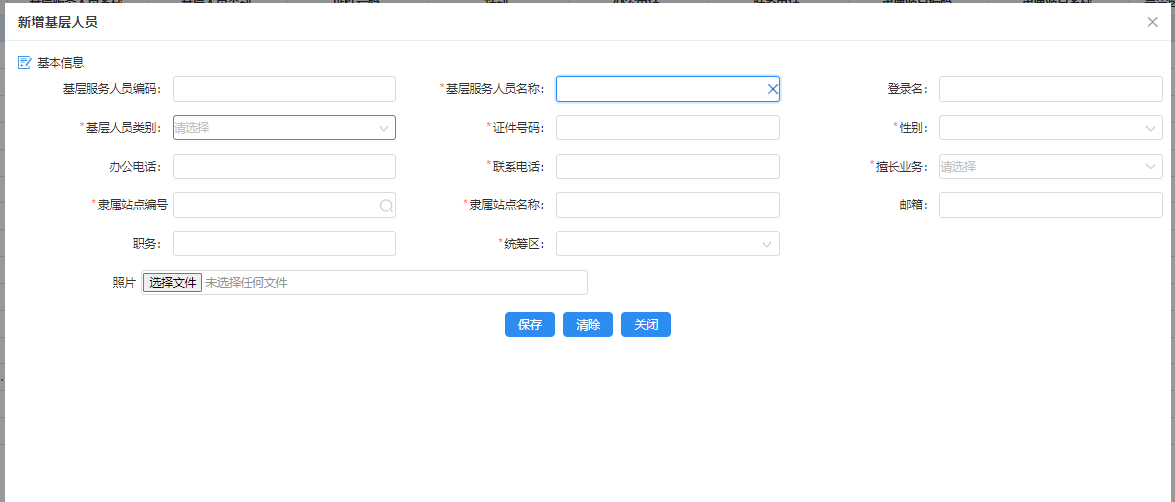This screenshot has height=502, width=1175.
Task: Focus the 联系电话 input field
Action: pos(667,167)
